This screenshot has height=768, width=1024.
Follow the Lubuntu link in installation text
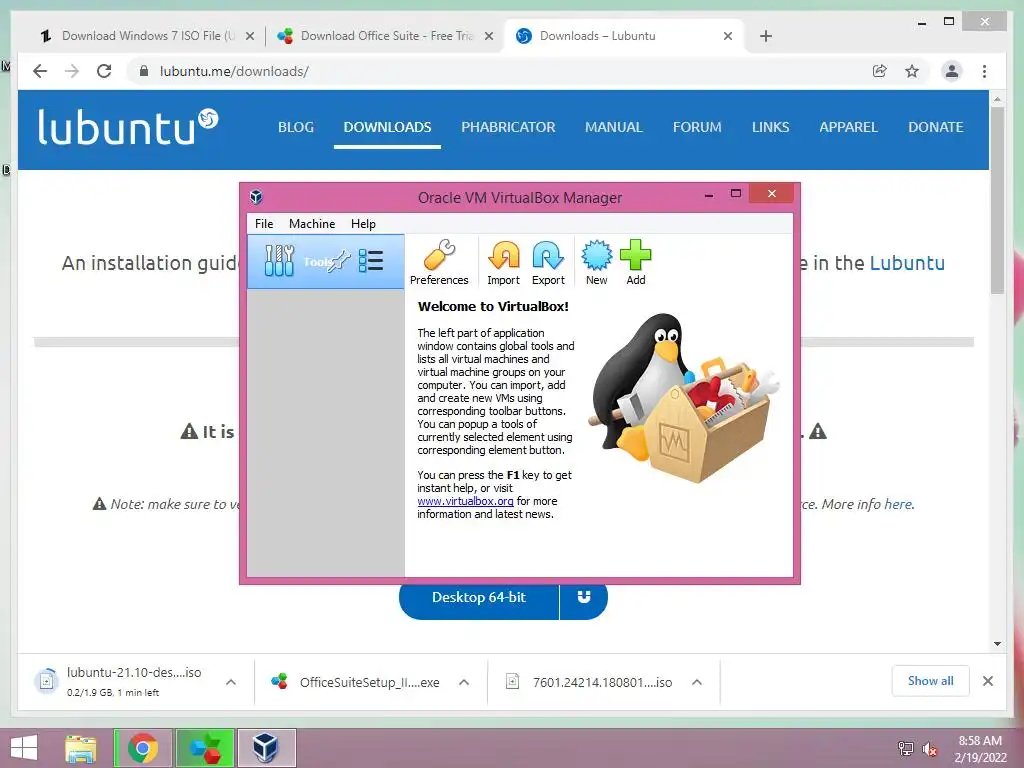[x=907, y=263]
